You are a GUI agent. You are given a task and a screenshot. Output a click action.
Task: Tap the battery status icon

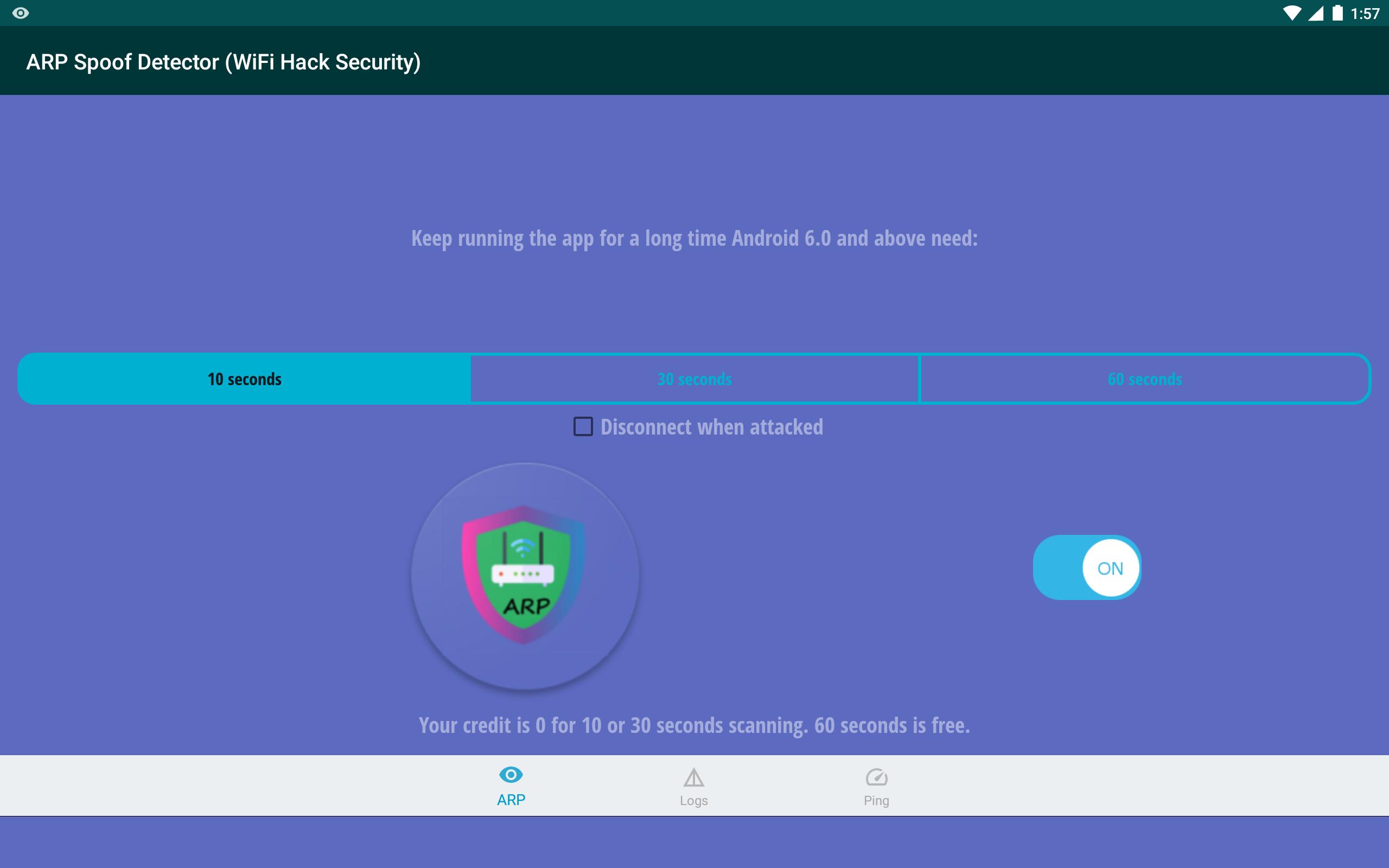(x=1337, y=12)
